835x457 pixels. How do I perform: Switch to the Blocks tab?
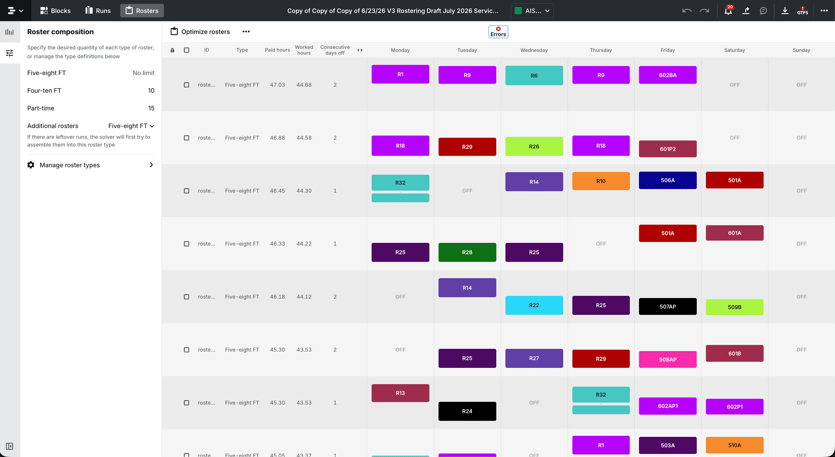(55, 11)
